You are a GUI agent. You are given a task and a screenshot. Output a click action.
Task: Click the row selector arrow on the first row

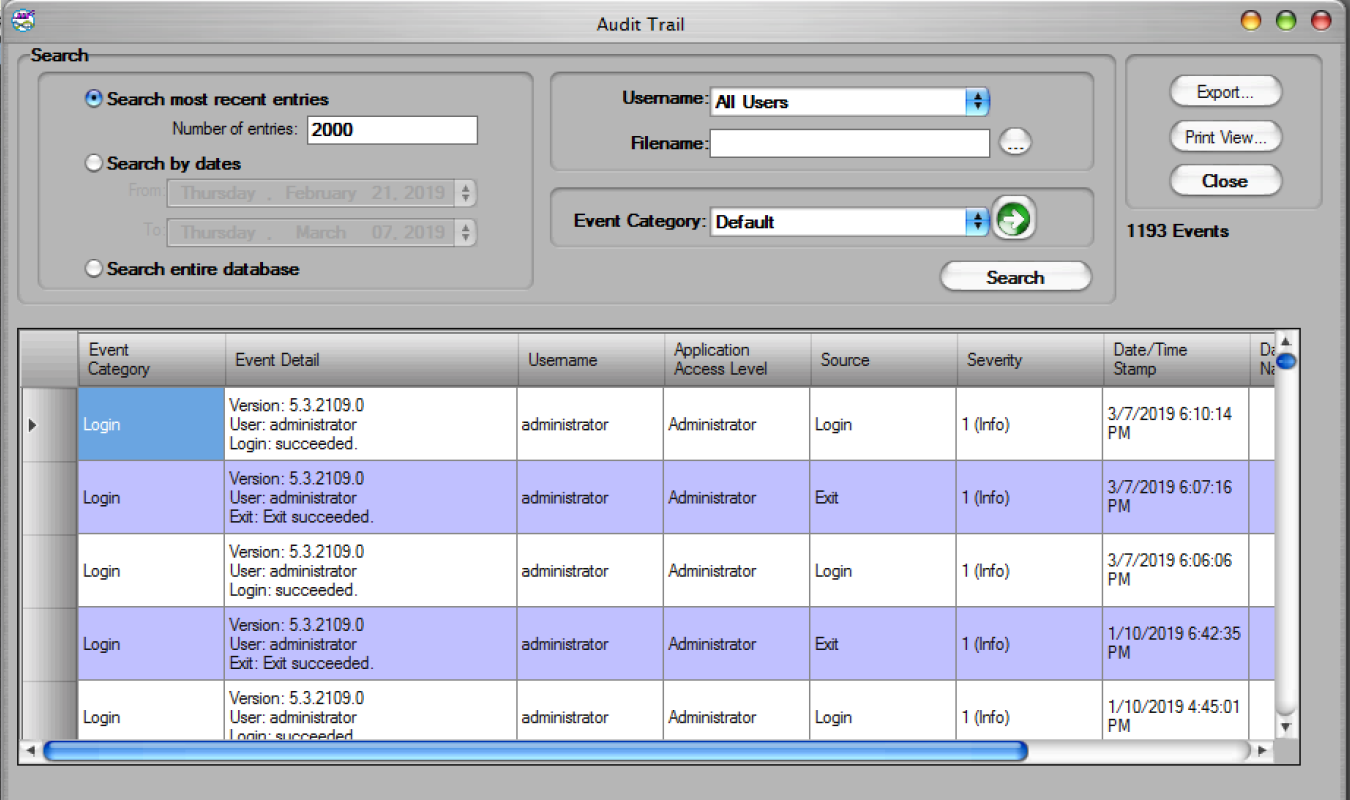click(x=33, y=424)
